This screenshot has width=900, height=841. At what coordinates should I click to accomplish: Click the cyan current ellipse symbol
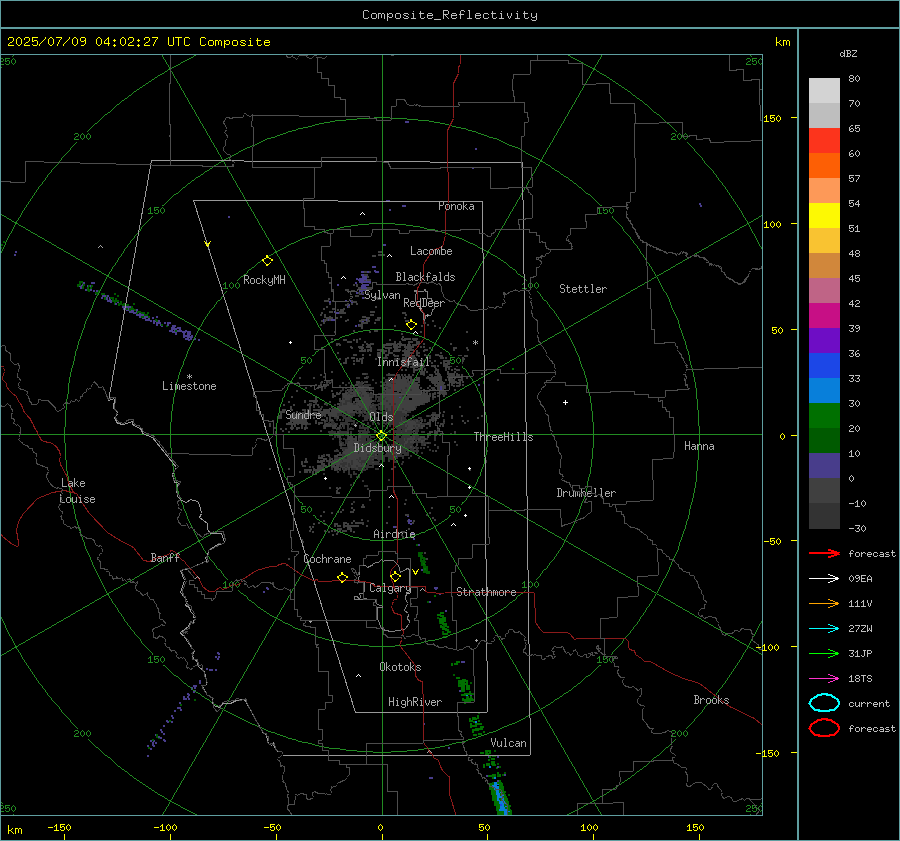[824, 703]
